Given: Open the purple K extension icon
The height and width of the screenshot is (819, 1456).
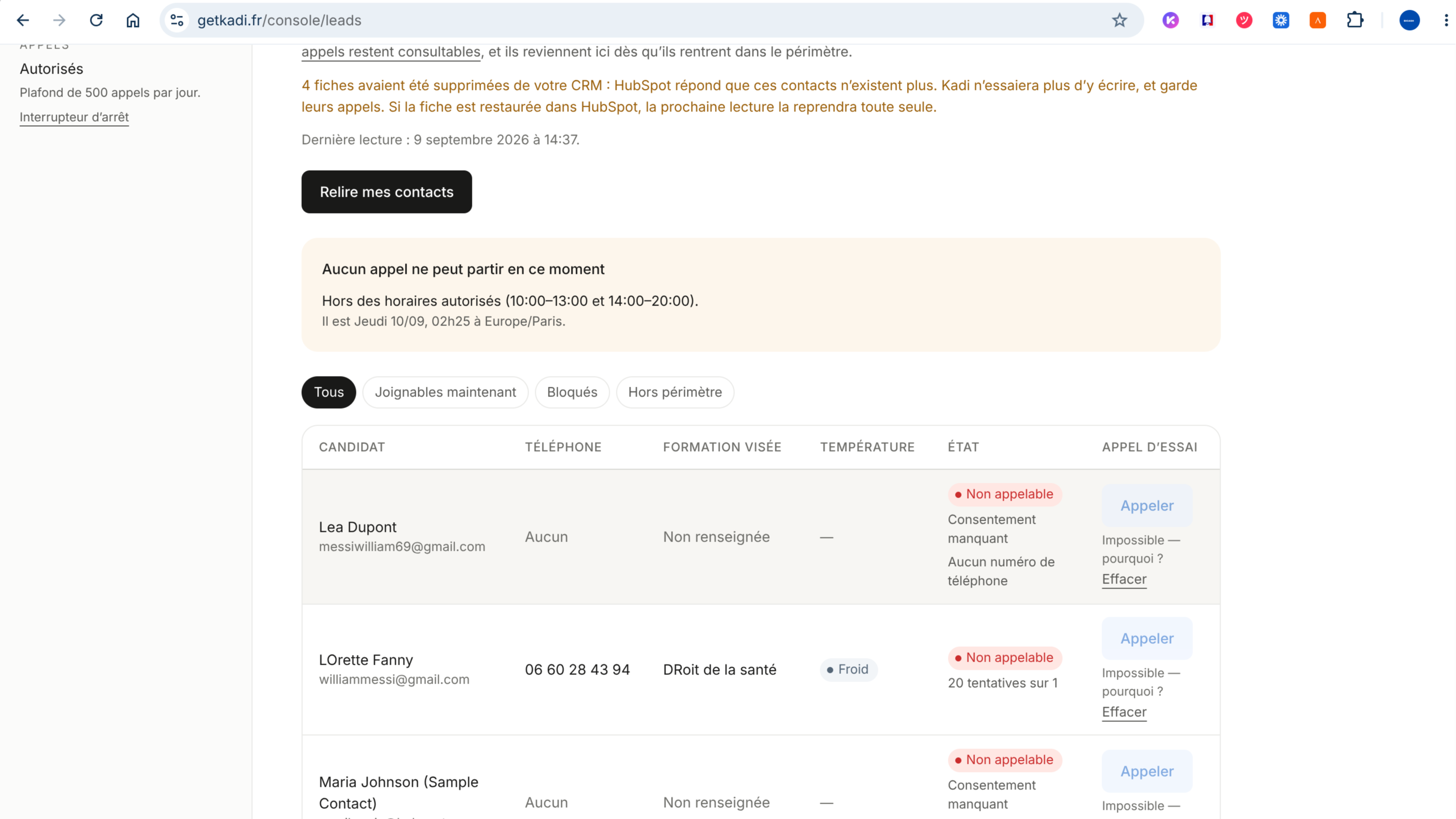Looking at the screenshot, I should coord(1171,20).
